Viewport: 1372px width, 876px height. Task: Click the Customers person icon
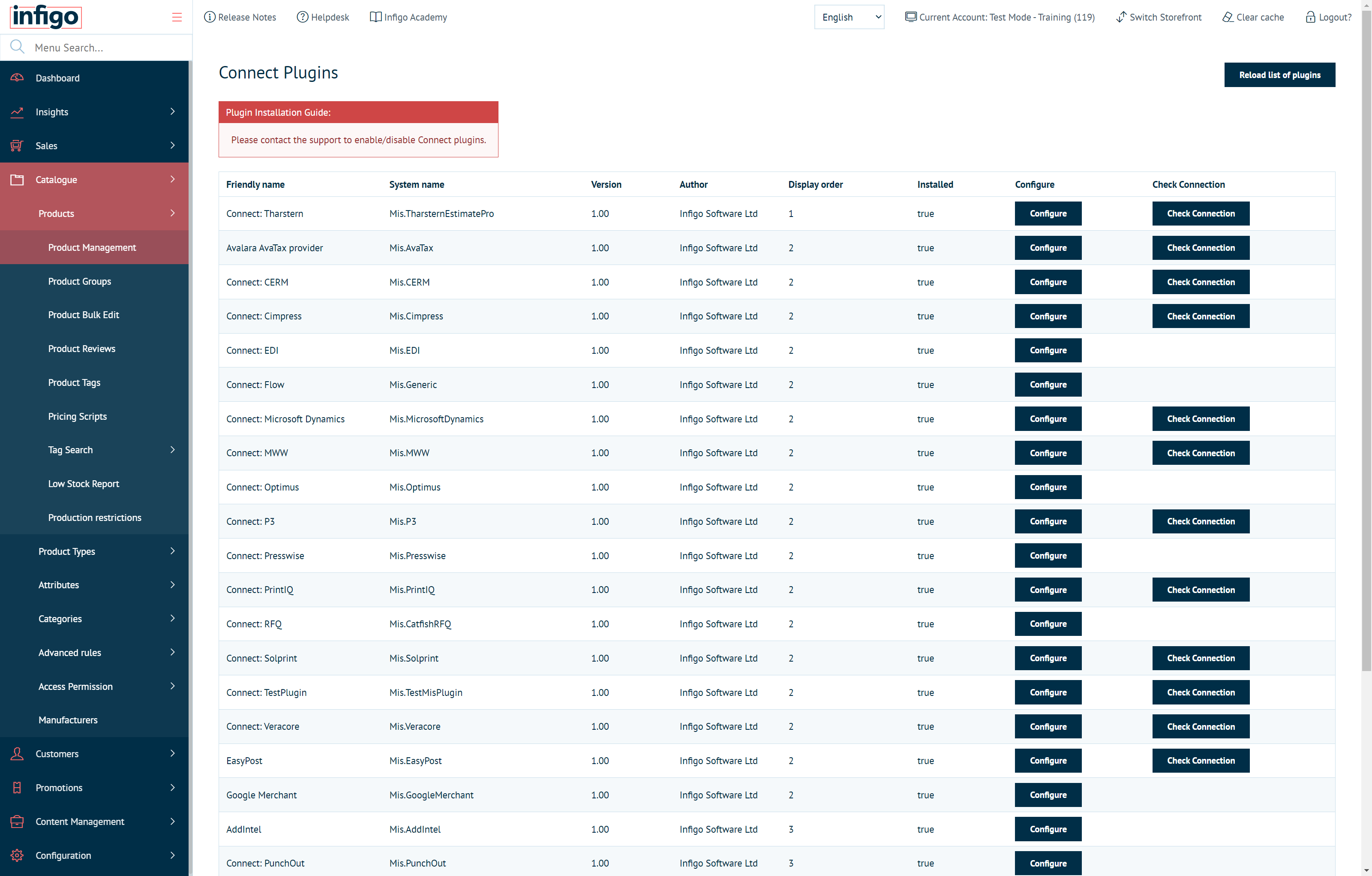click(17, 753)
